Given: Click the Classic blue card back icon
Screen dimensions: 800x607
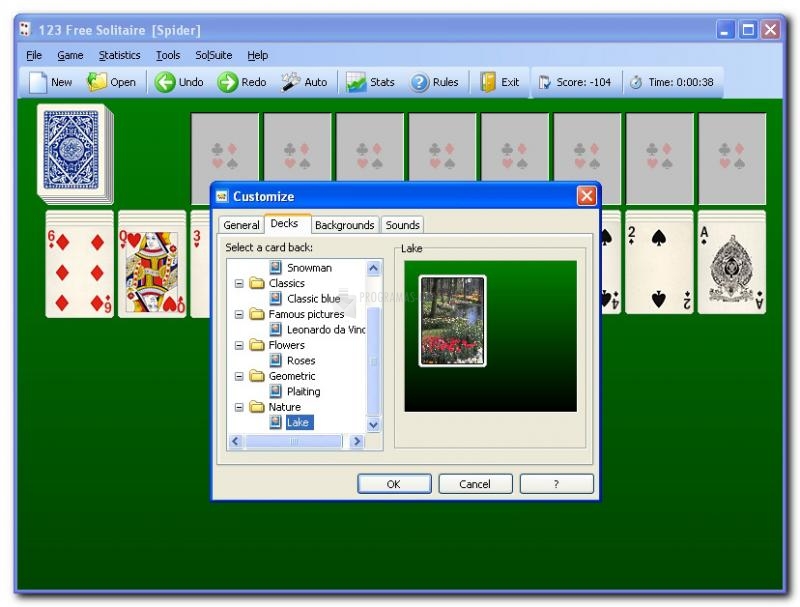Looking at the screenshot, I should pos(276,298).
